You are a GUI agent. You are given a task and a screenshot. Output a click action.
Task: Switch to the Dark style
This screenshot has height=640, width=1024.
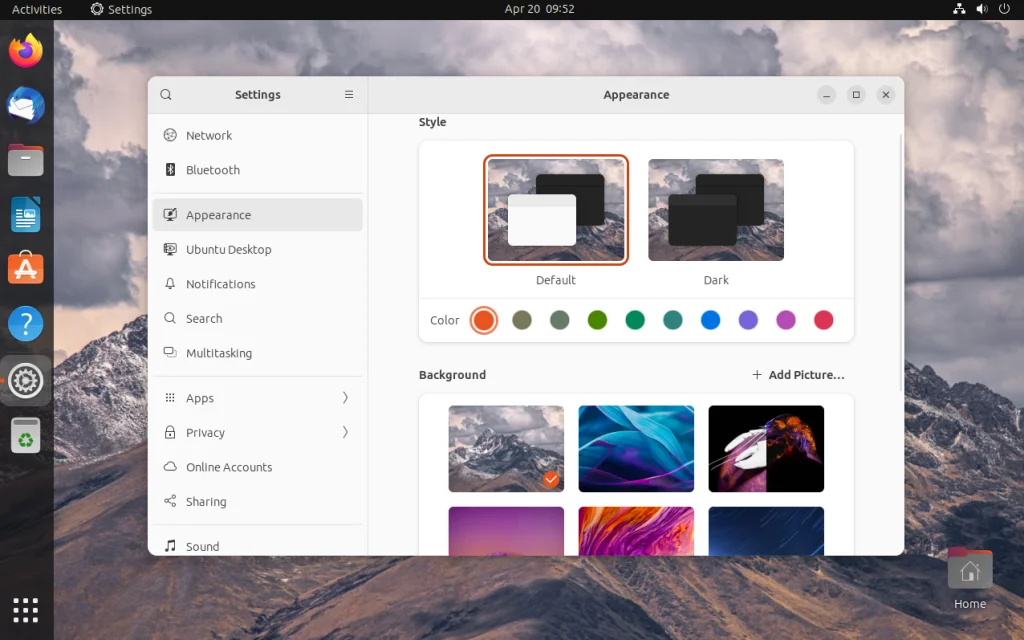(716, 210)
